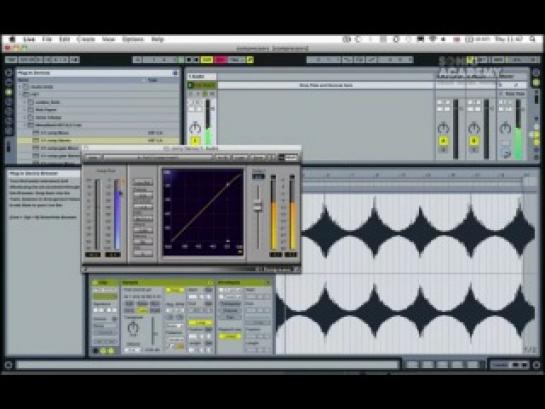Move the plug-in output fader handle
Viewport: 545px width, 409px height.
point(258,206)
